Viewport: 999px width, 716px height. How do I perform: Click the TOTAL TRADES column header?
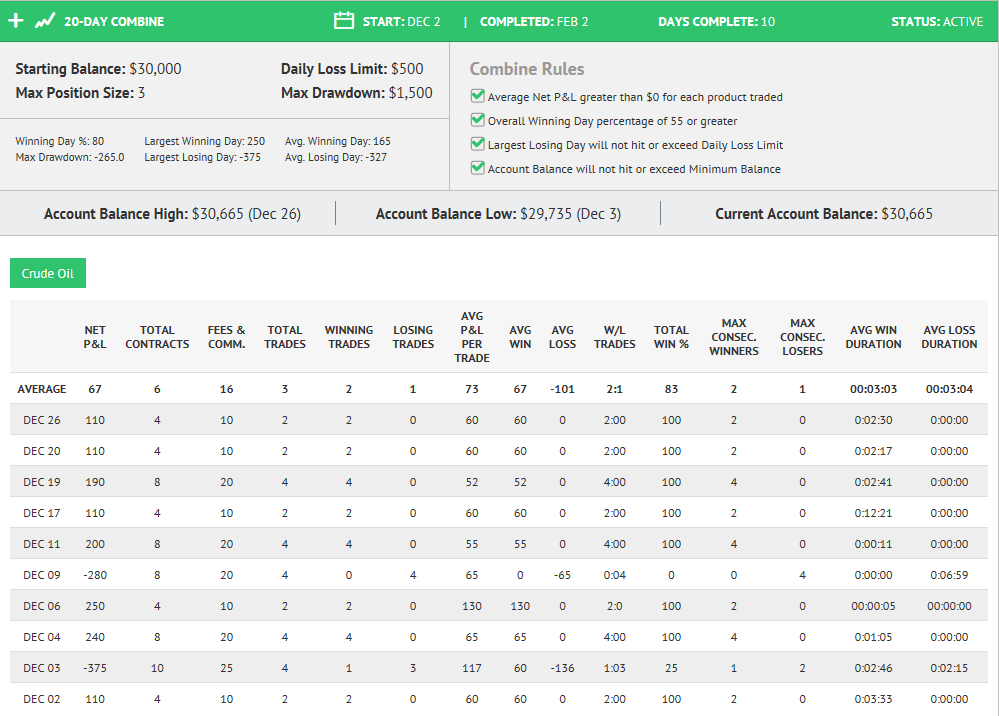285,337
